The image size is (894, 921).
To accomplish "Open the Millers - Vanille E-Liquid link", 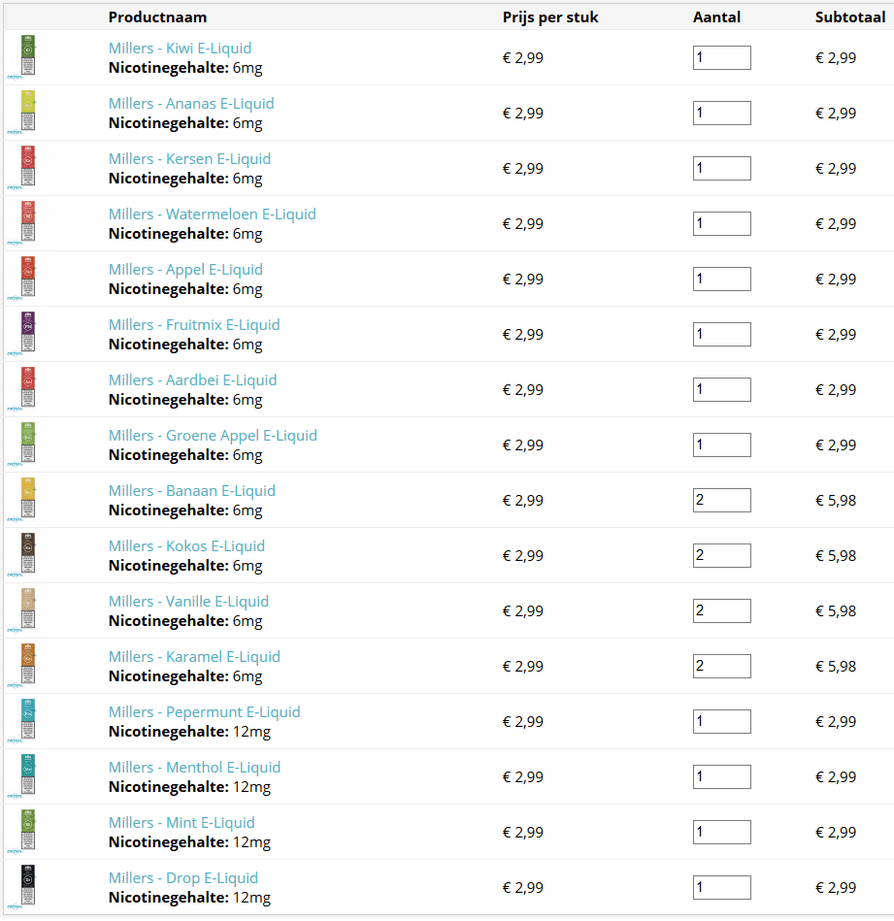I will click(x=188, y=601).
